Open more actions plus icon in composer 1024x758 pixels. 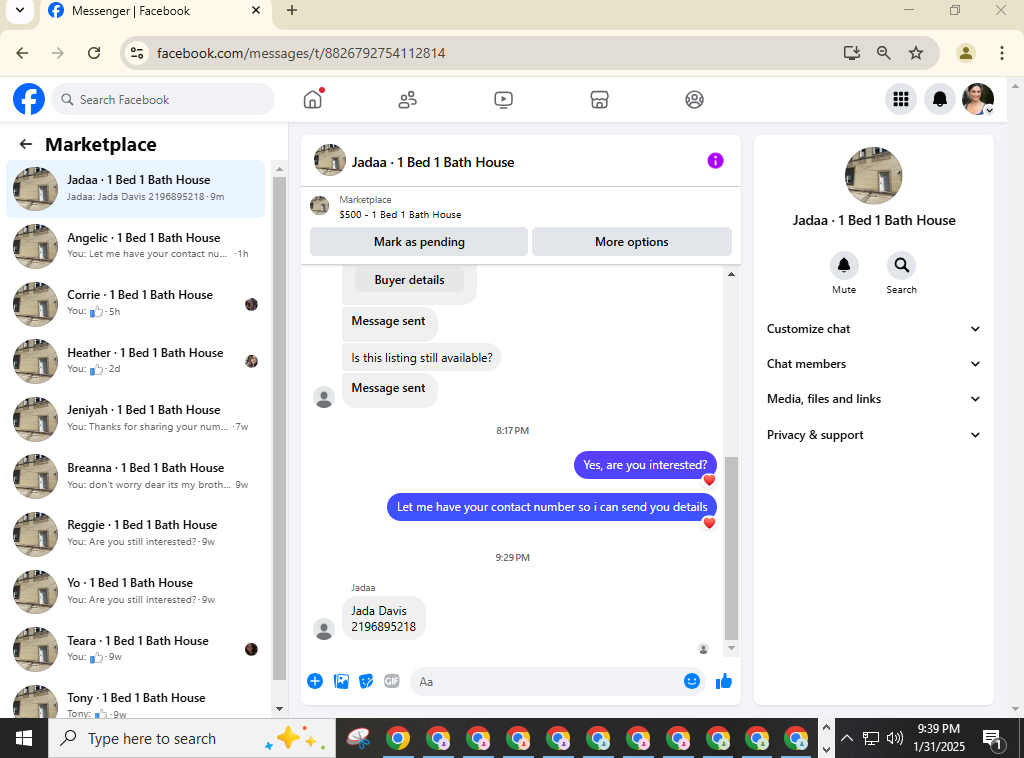(315, 681)
